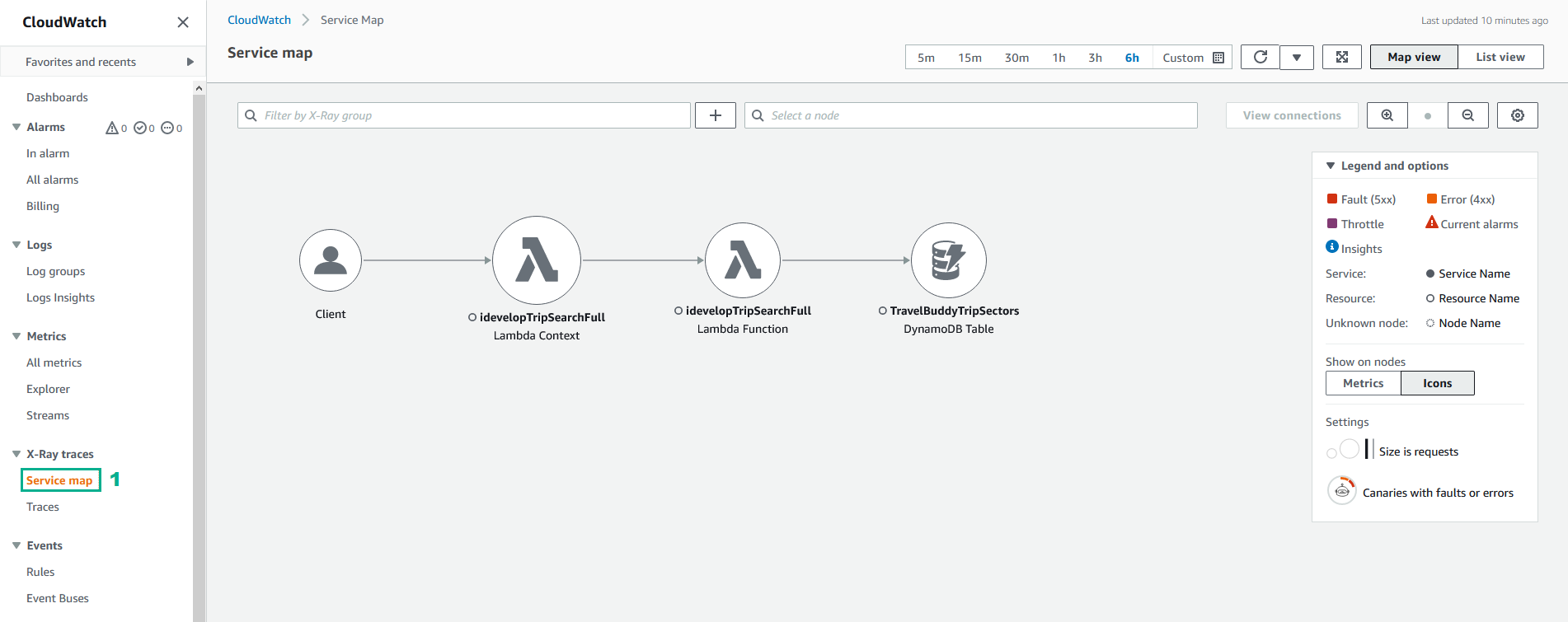Open Service map in sidebar
Viewport: 1568px width, 622px height.
click(x=59, y=480)
